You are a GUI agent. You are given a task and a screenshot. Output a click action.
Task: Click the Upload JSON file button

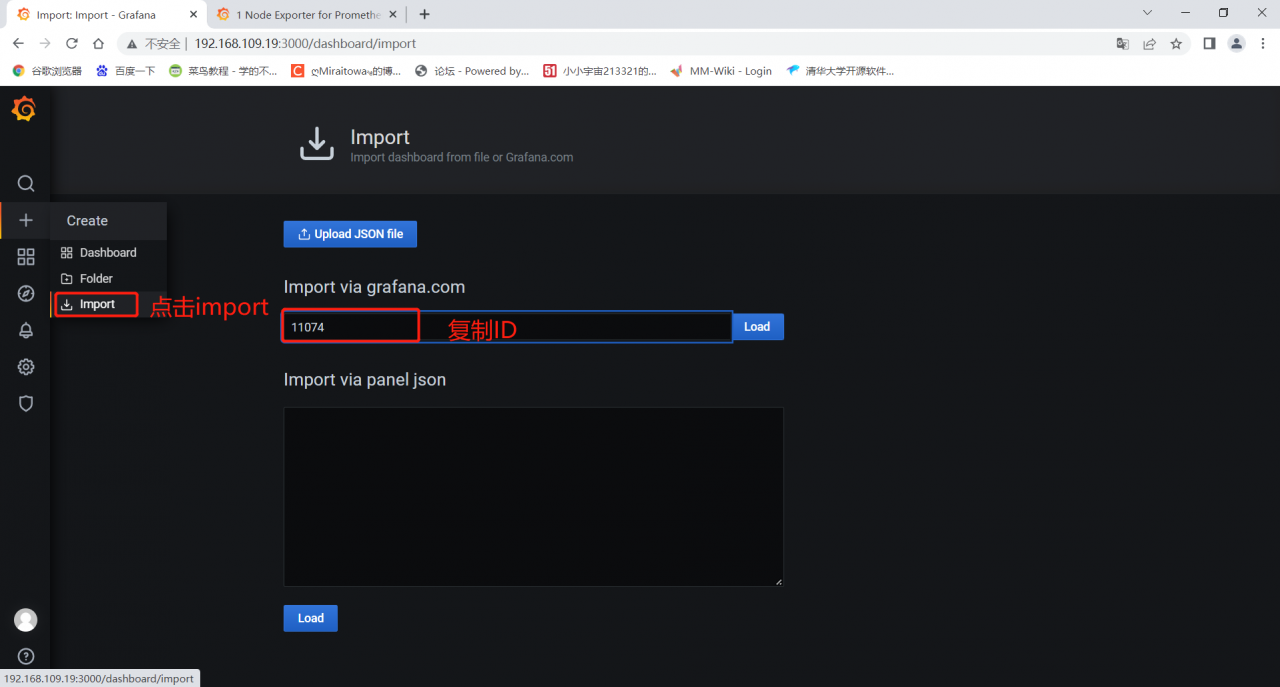coord(350,234)
